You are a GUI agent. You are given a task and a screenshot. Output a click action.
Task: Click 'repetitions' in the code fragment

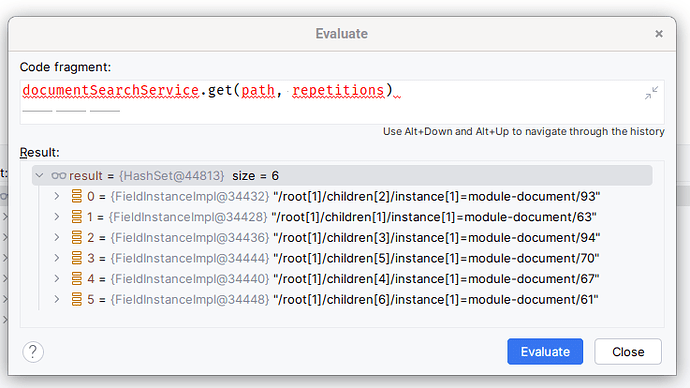tap(338, 90)
